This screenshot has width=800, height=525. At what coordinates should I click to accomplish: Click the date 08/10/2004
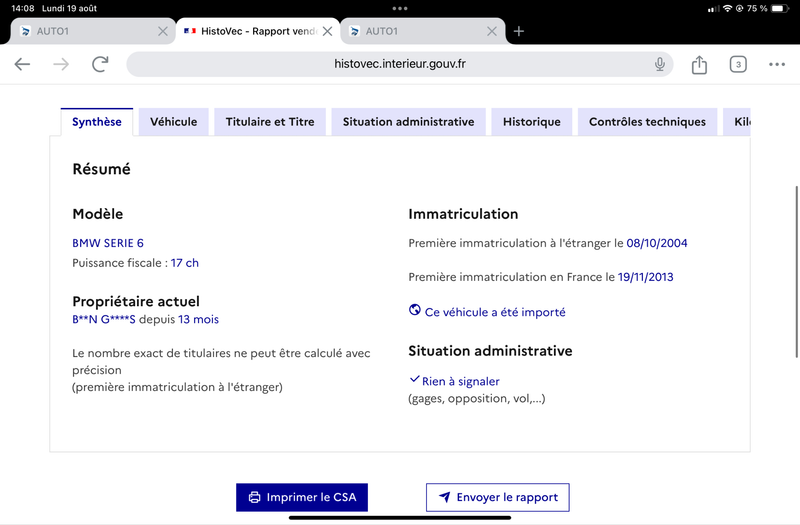click(x=657, y=243)
